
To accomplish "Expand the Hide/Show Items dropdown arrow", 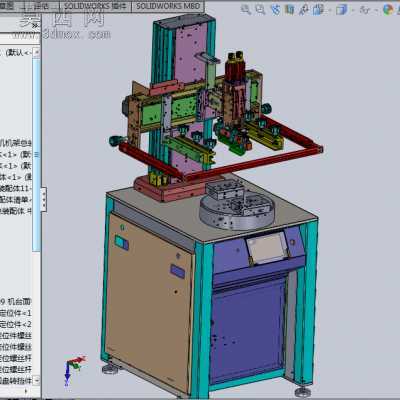I will pos(376,11).
